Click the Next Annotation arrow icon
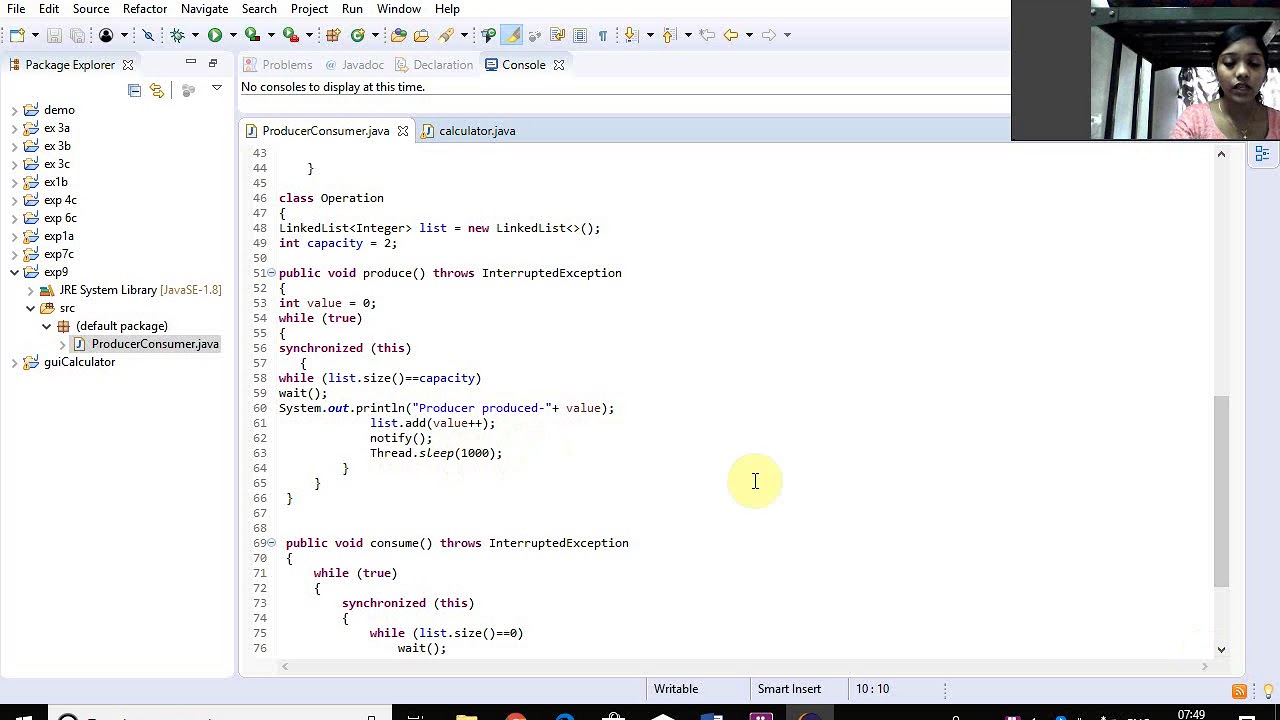 [x=631, y=35]
